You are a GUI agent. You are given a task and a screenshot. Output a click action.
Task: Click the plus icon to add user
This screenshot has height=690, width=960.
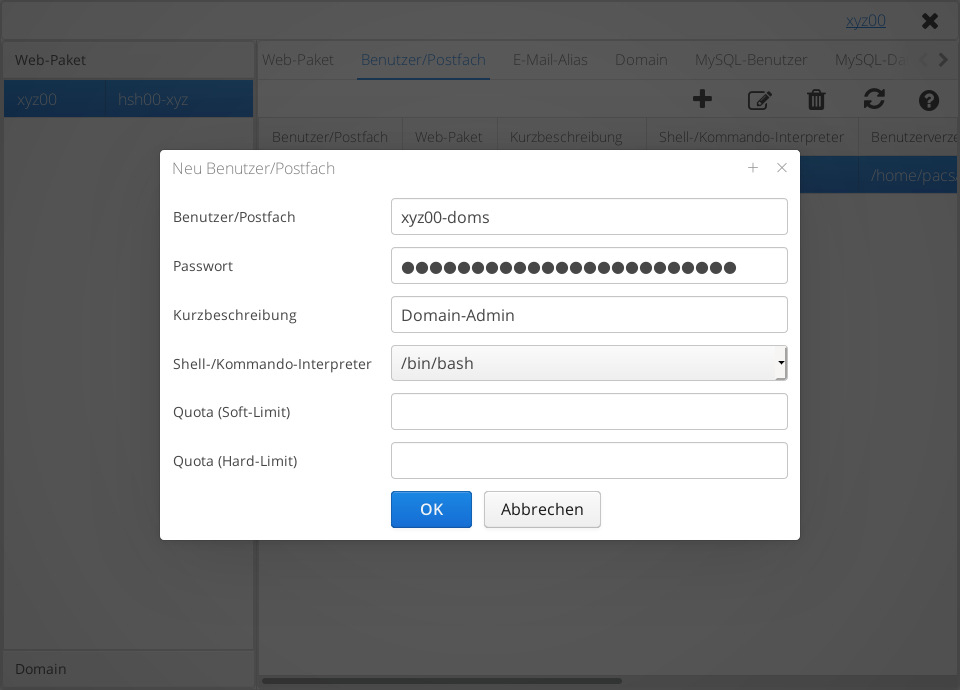(702, 99)
